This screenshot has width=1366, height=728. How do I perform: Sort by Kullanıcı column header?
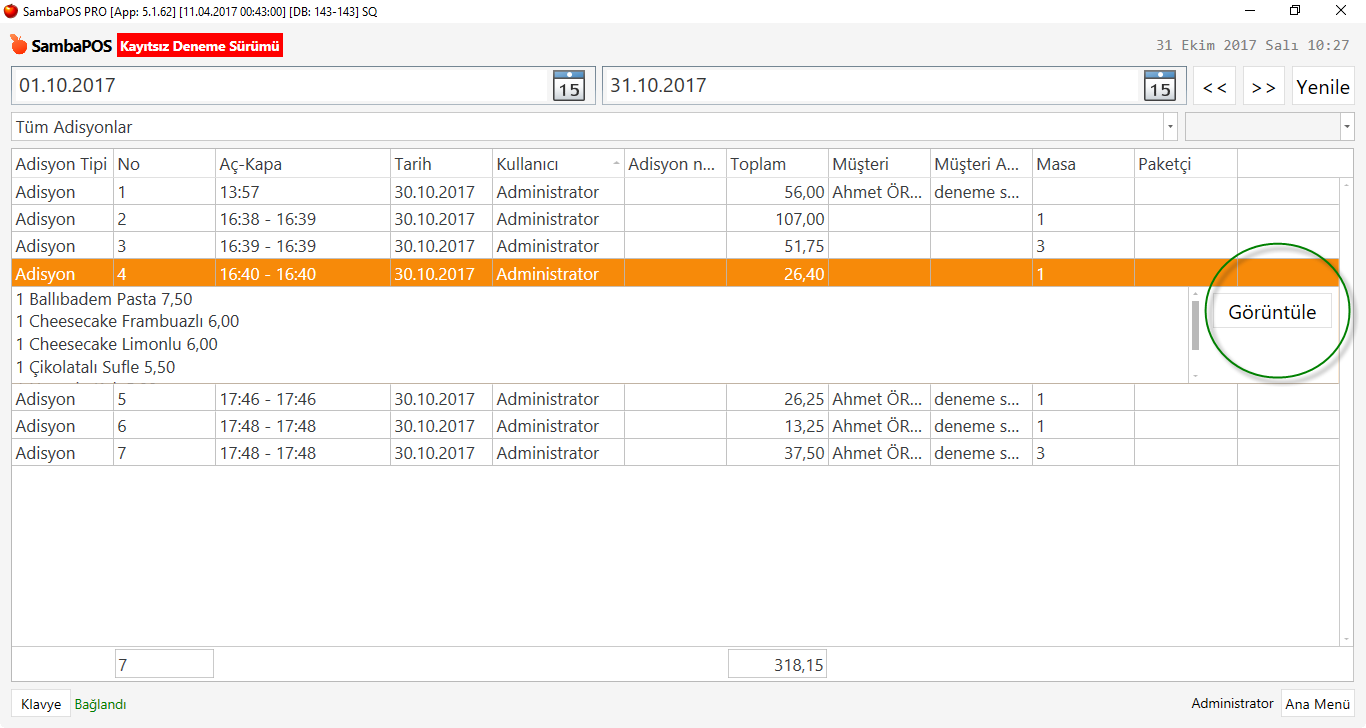[x=558, y=164]
